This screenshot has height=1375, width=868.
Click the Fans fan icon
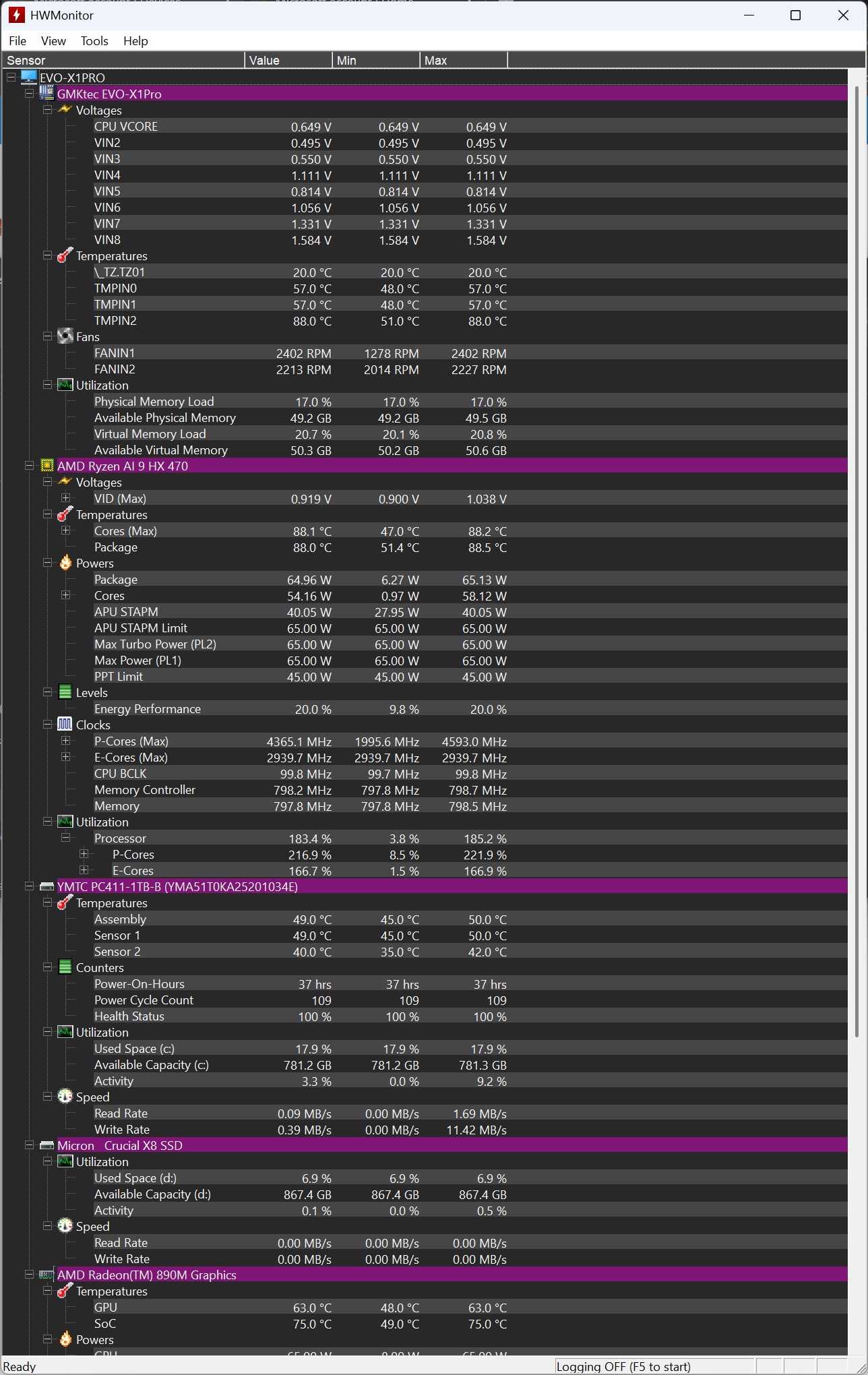point(65,336)
